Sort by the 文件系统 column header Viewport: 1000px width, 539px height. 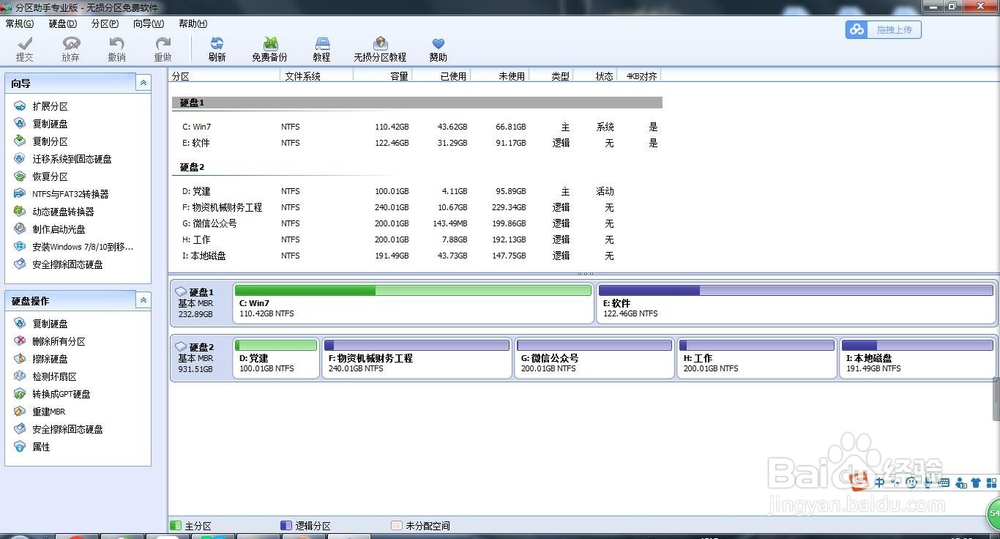316,76
